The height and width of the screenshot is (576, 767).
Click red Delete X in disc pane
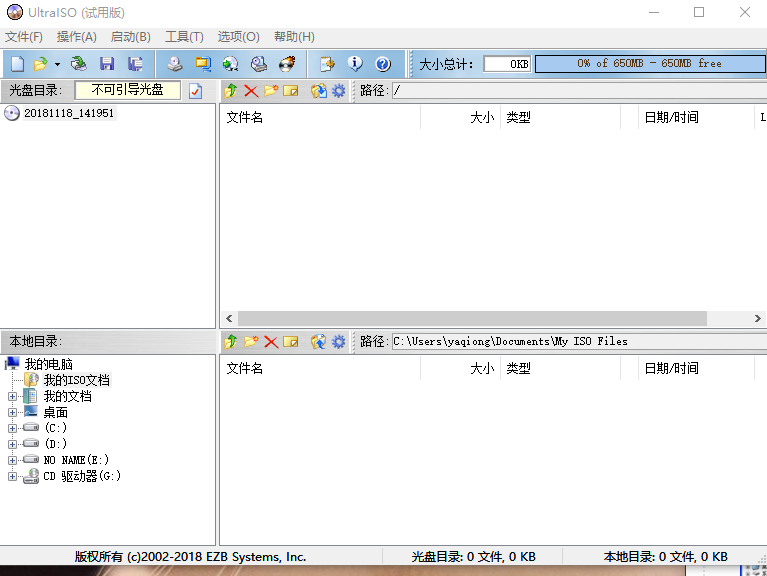[251, 91]
